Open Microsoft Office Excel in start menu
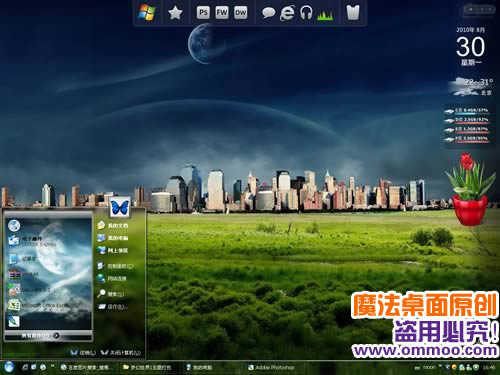 pyautogui.click(x=44, y=305)
